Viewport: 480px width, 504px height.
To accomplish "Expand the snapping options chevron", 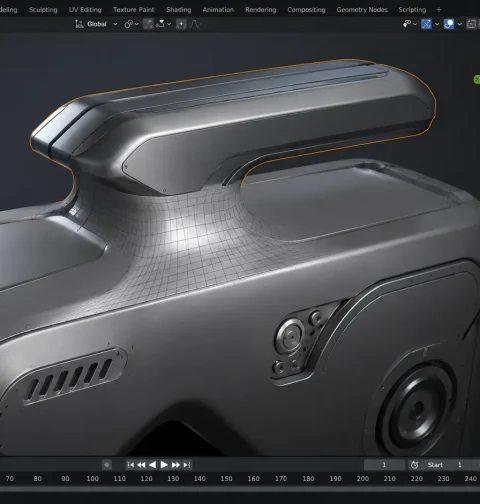I will (x=169, y=24).
